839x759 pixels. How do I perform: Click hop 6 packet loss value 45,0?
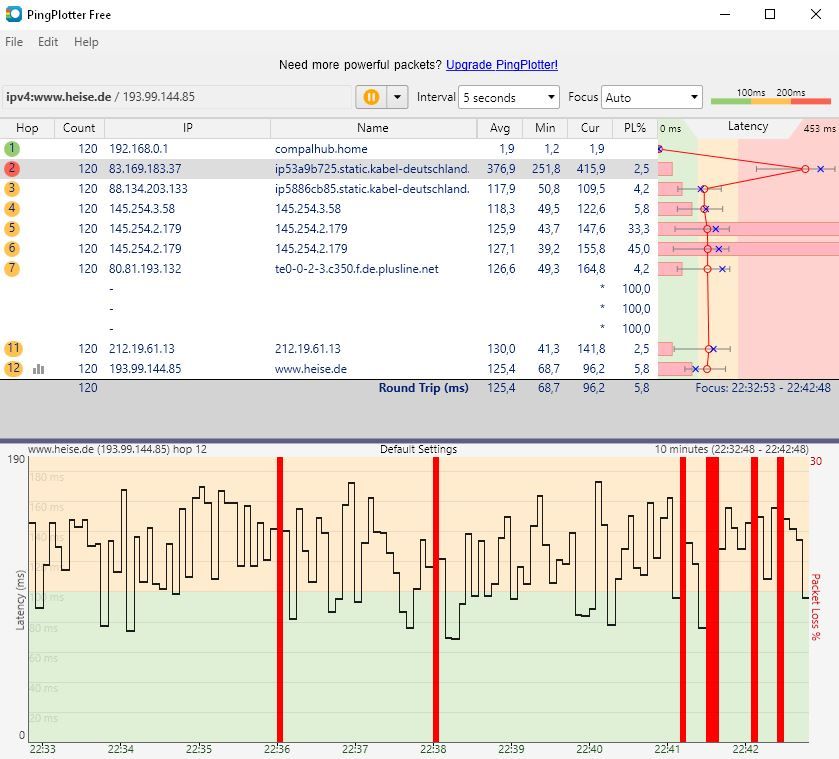(638, 248)
